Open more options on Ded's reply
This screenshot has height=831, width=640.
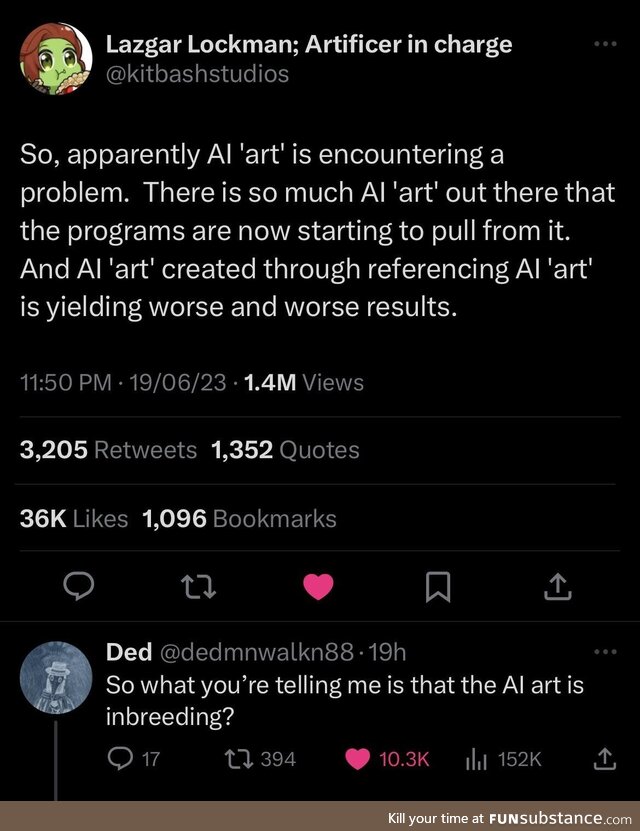606,652
